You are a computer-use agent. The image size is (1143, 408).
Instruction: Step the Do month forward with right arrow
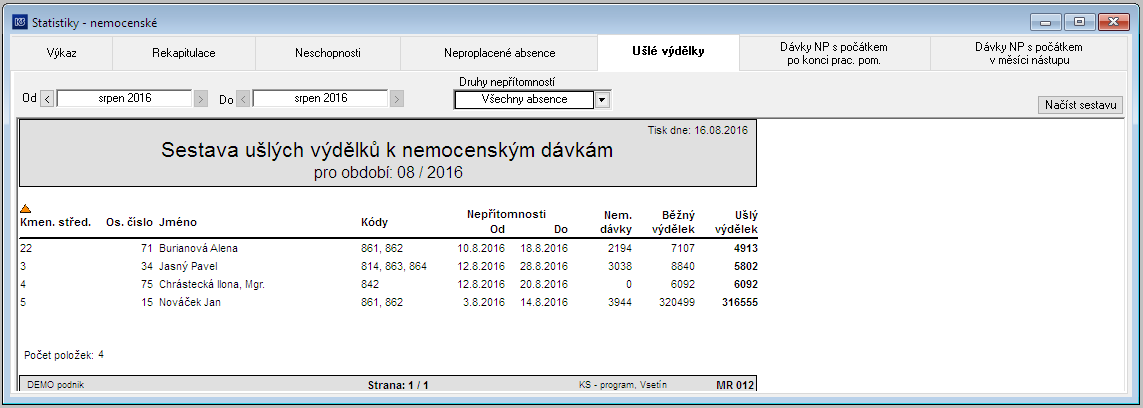click(x=397, y=99)
